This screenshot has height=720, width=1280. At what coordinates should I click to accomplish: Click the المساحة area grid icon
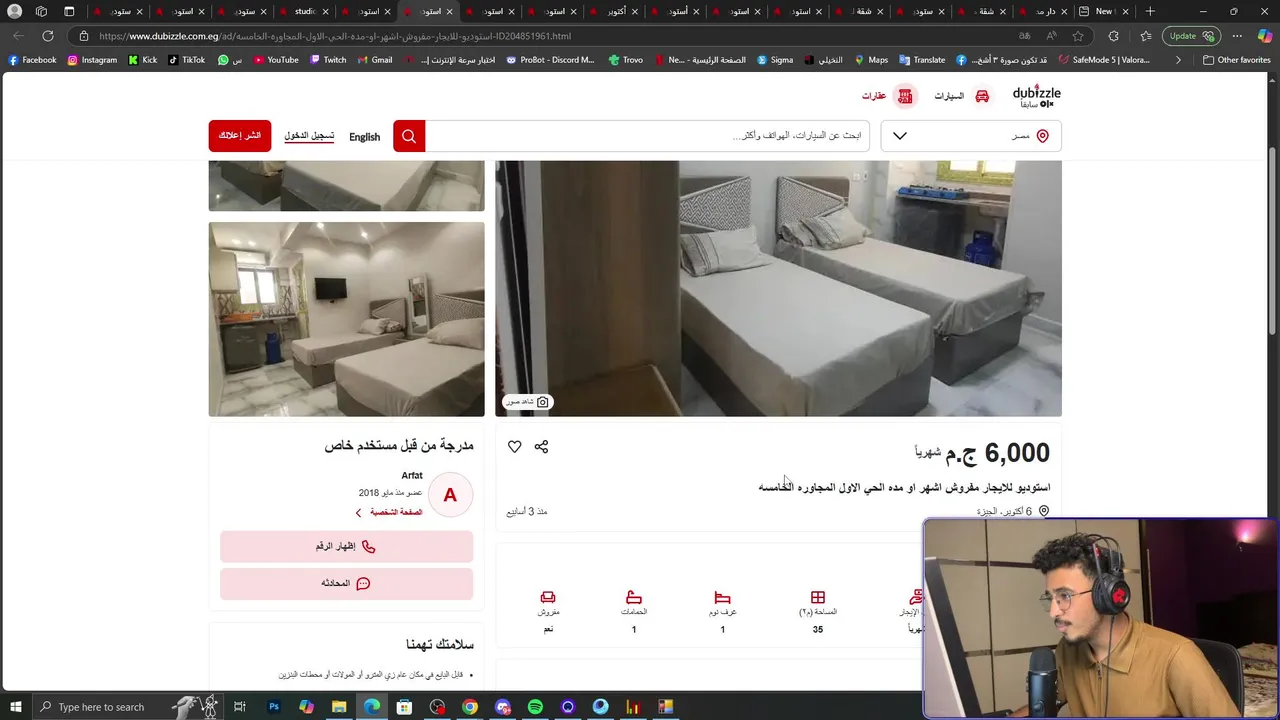[x=818, y=597]
